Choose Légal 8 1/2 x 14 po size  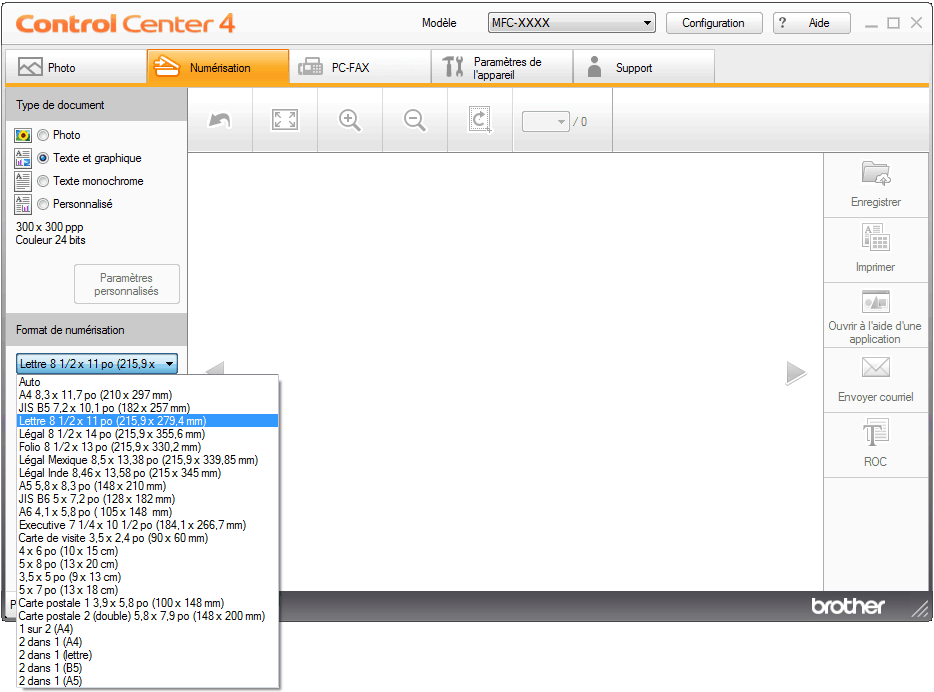[148, 434]
